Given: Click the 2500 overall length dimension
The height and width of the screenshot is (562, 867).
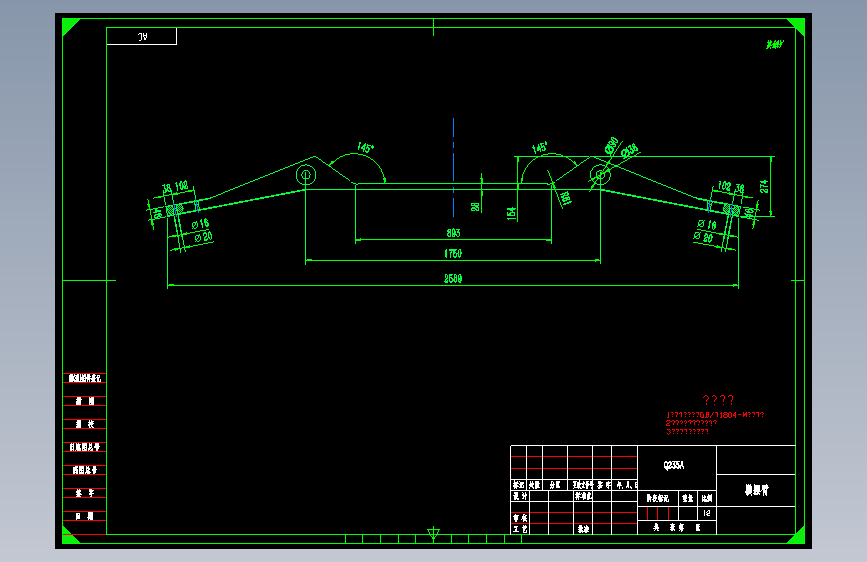Looking at the screenshot, I should 453,278.
